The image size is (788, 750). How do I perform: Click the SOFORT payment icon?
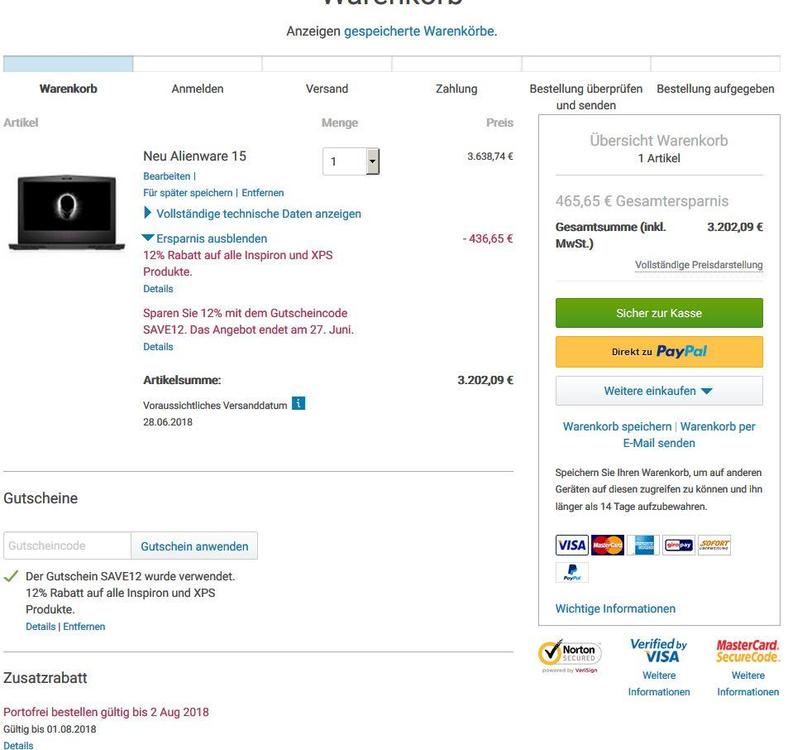pos(714,545)
